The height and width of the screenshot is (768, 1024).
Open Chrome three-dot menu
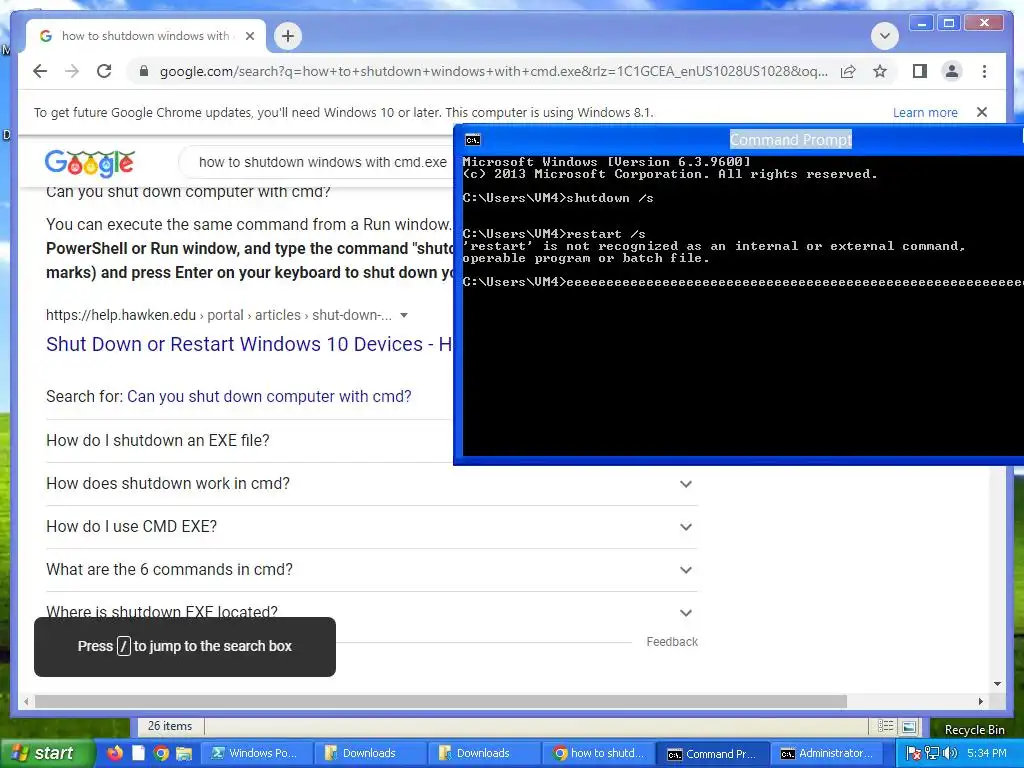pyautogui.click(x=984, y=71)
